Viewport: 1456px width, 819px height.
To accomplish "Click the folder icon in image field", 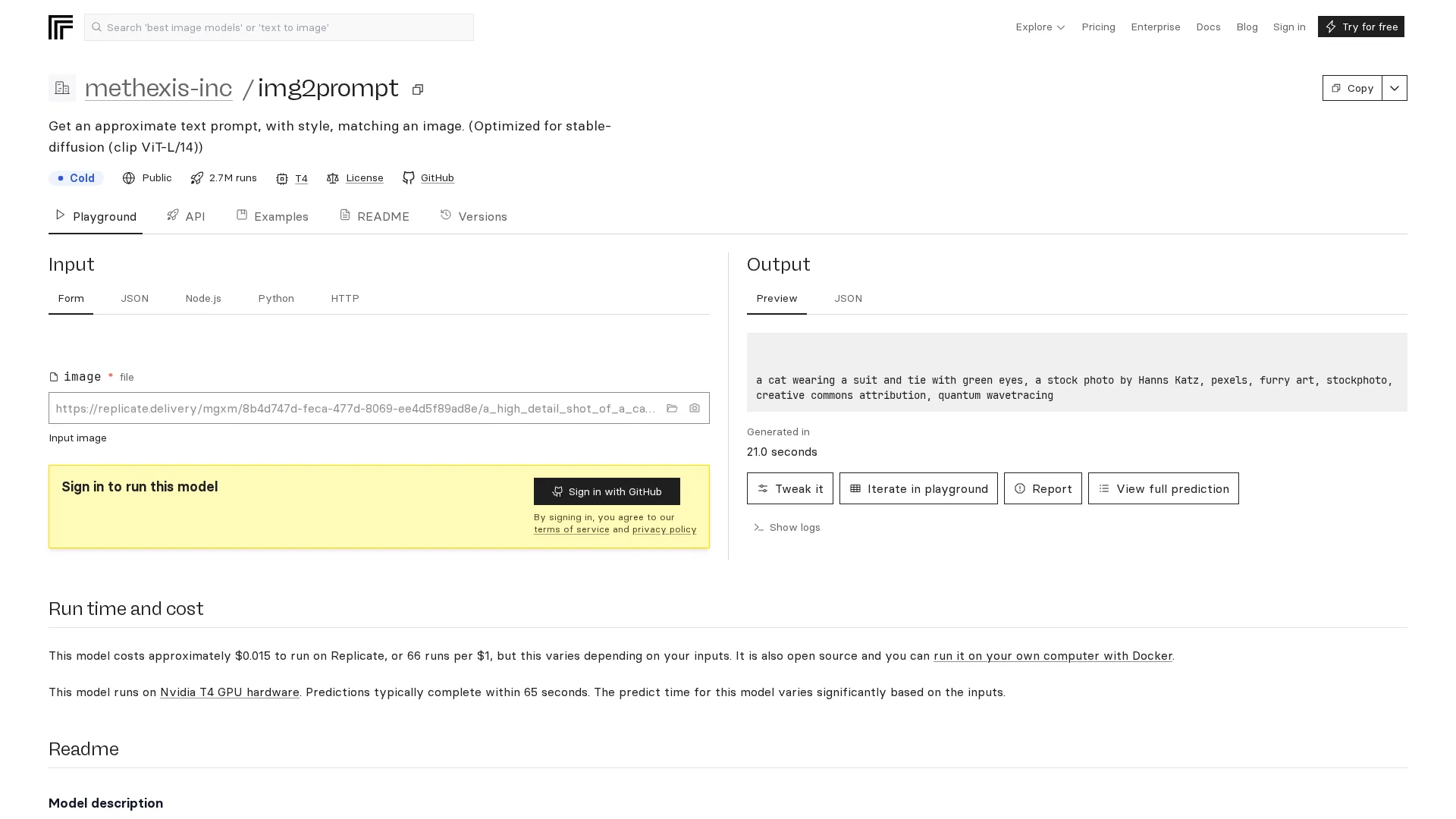I will point(672,408).
